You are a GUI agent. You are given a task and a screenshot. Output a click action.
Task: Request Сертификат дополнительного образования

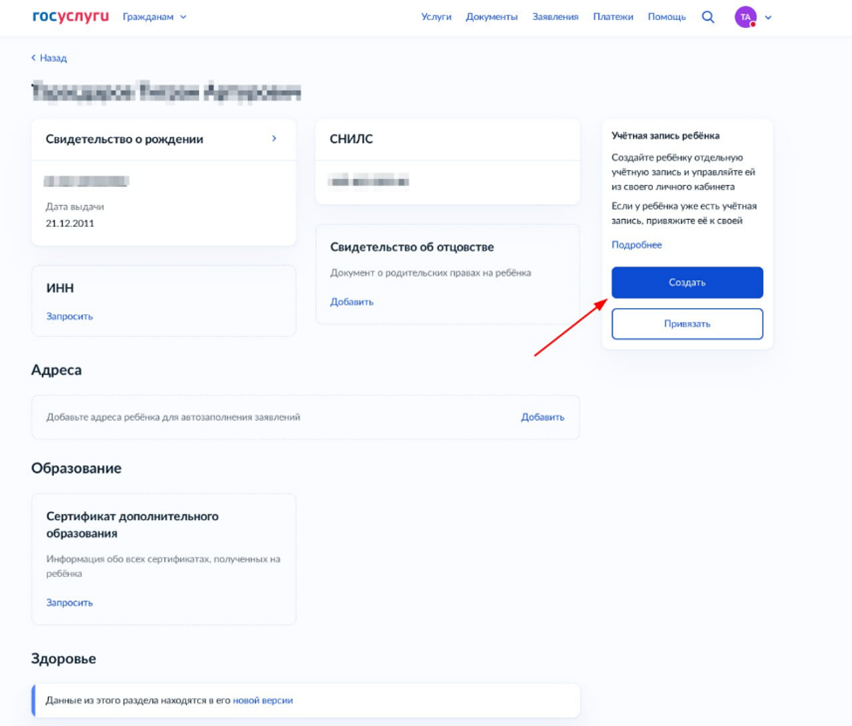pos(69,603)
